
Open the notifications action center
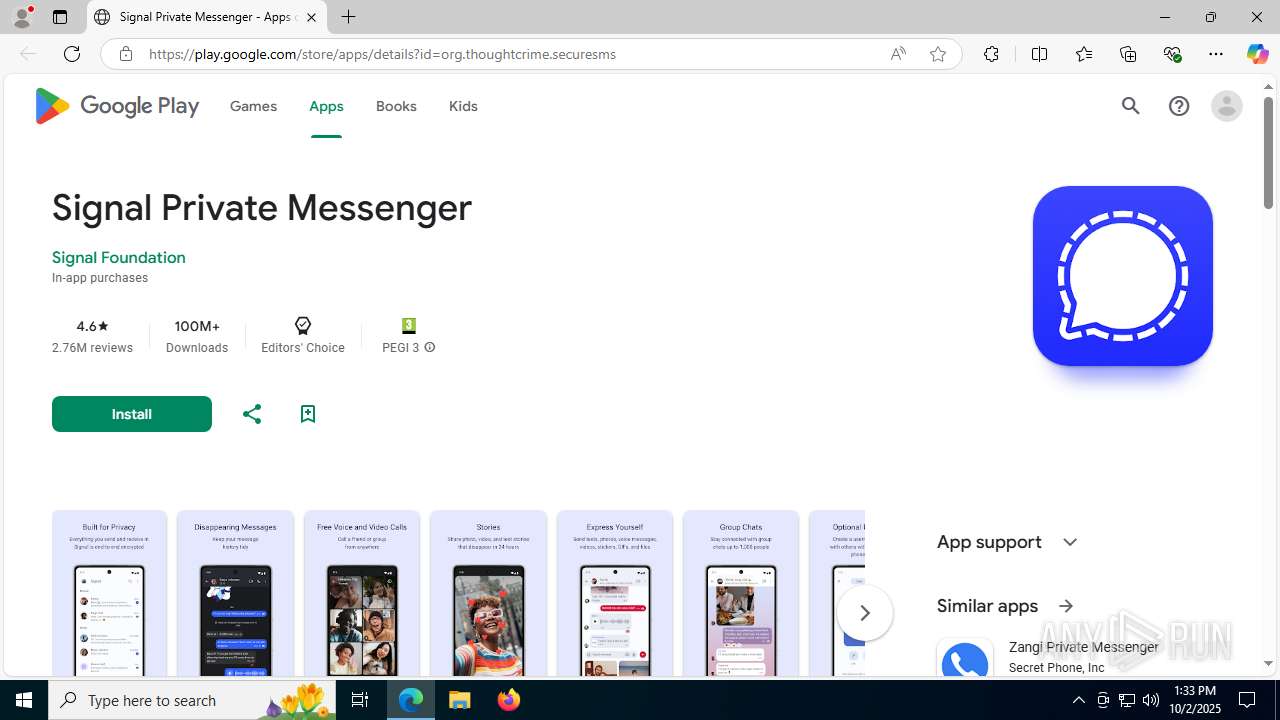(1248, 700)
